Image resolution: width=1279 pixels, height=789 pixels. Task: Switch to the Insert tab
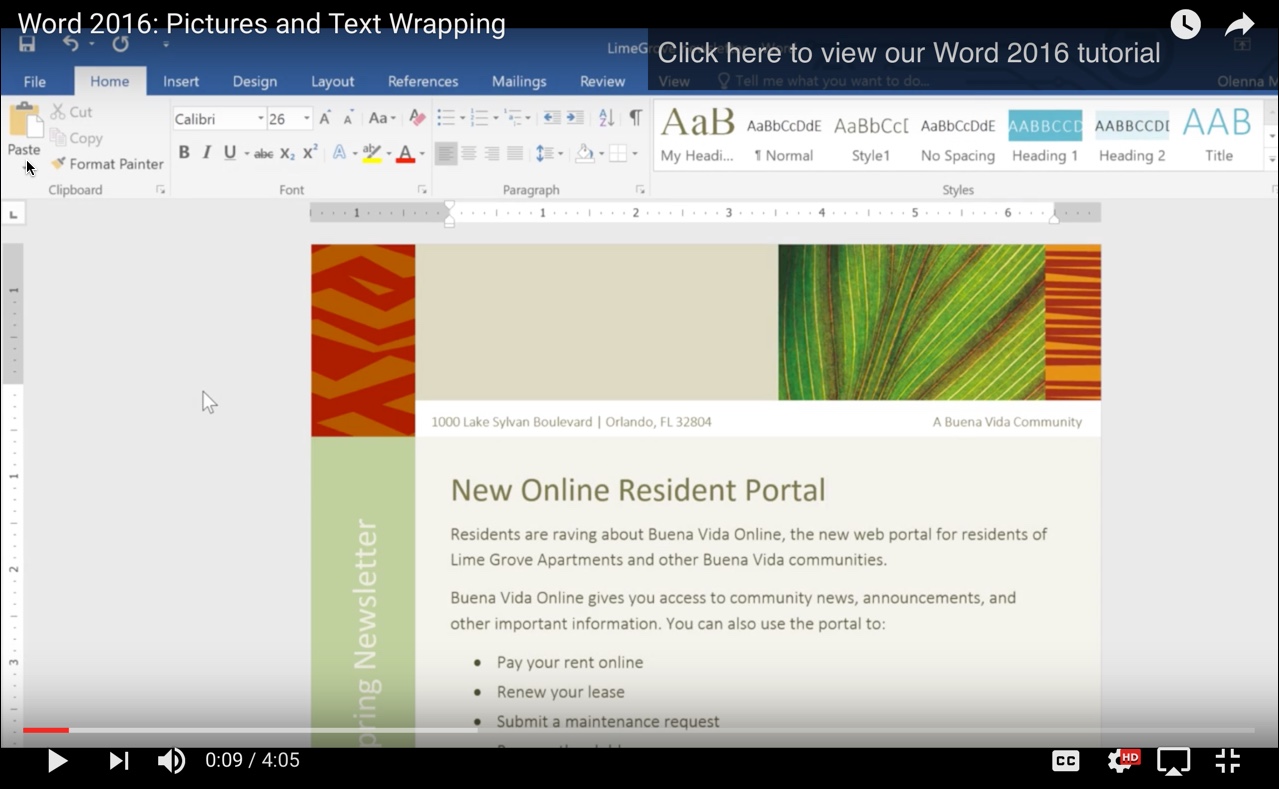pyautogui.click(x=181, y=81)
